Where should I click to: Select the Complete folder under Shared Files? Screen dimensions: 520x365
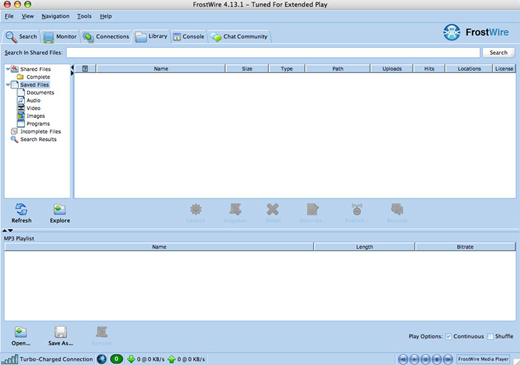point(38,77)
